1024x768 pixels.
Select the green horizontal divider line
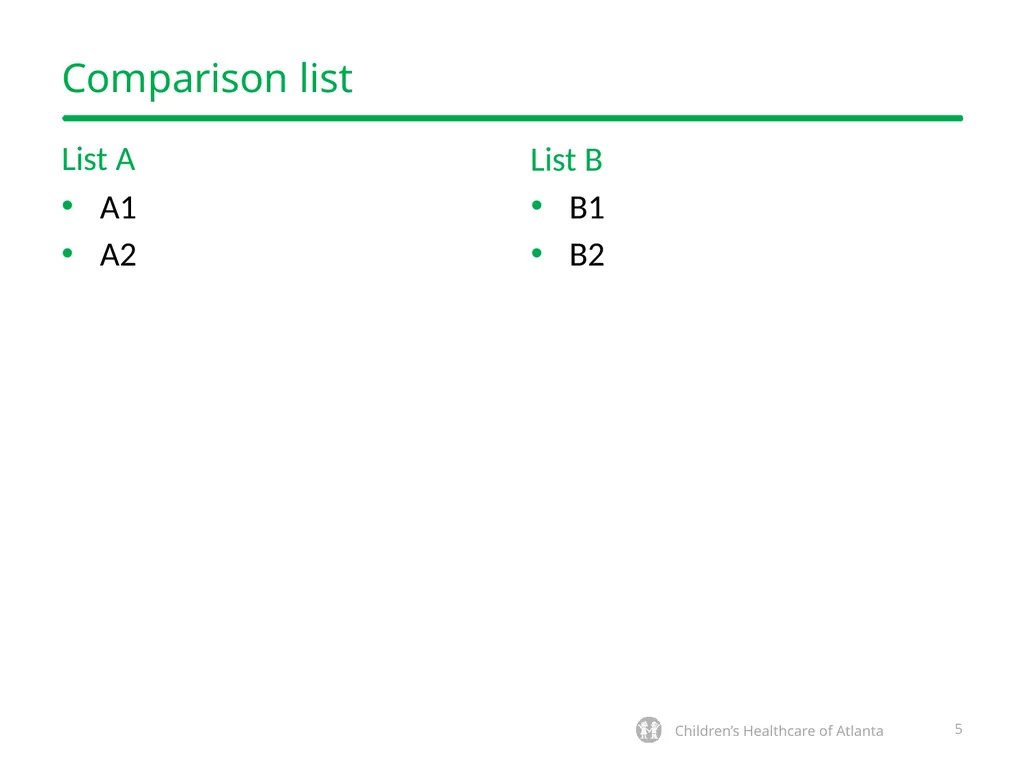point(513,118)
